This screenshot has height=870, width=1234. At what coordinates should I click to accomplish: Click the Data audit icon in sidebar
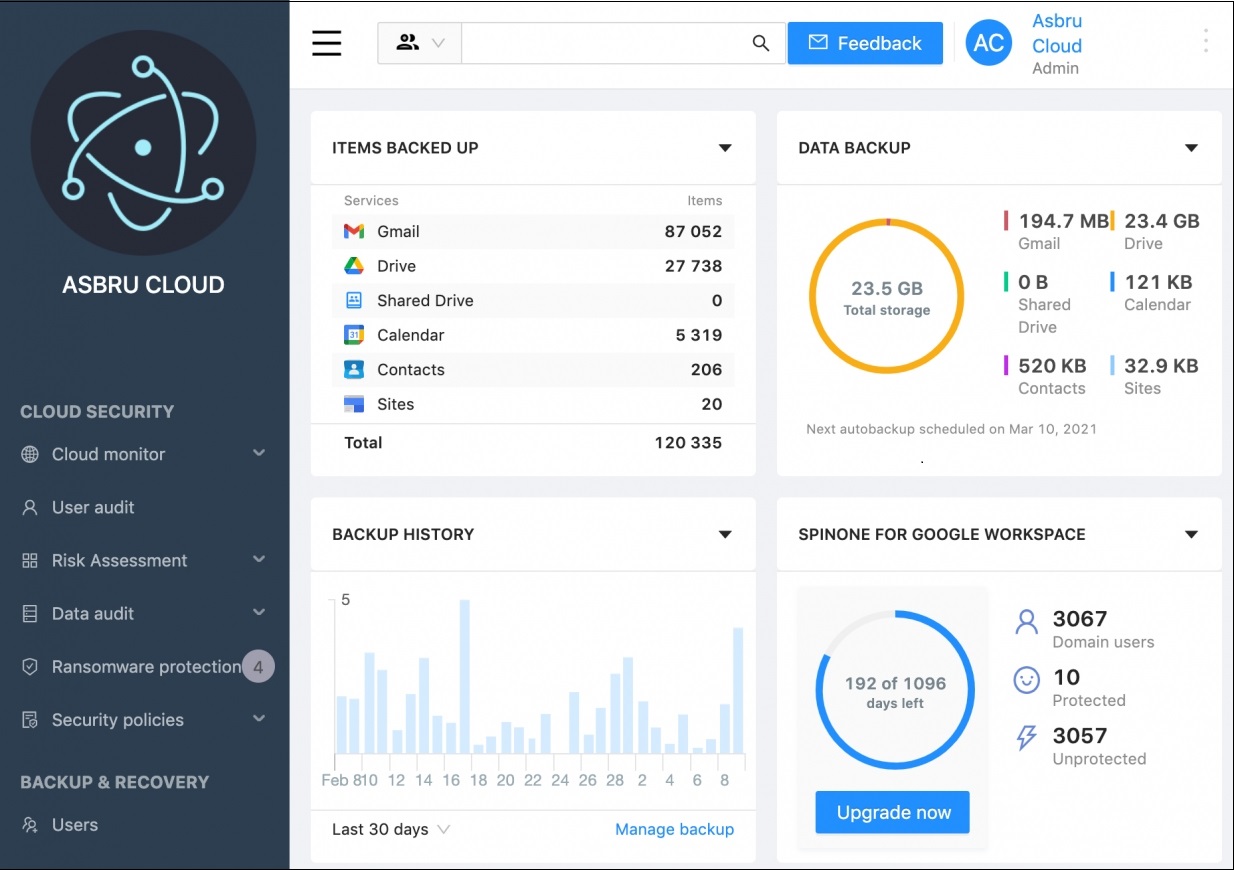30,613
